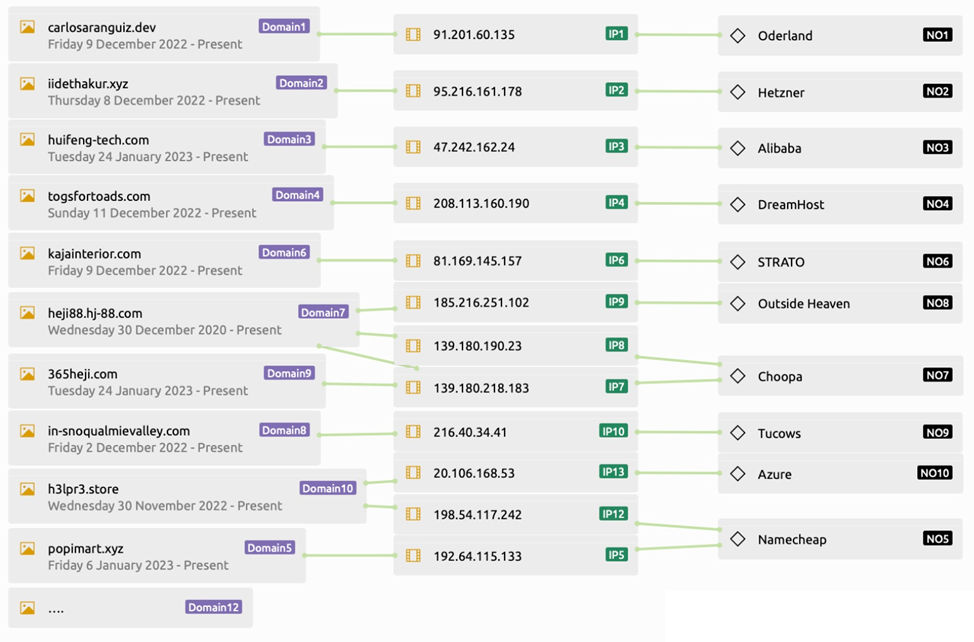Select the IP icon beside 192.64.115.133
Screen dimensions: 974x642
(413, 556)
